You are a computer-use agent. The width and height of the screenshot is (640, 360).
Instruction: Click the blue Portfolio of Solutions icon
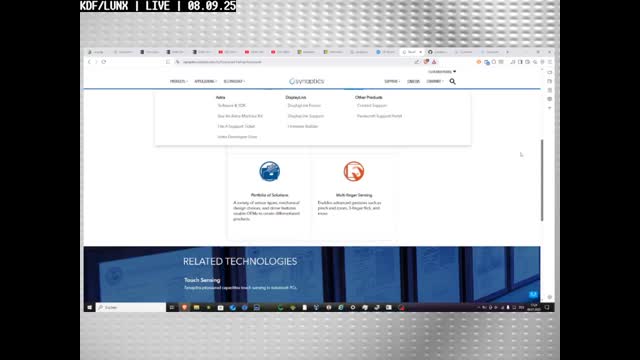pyautogui.click(x=269, y=171)
